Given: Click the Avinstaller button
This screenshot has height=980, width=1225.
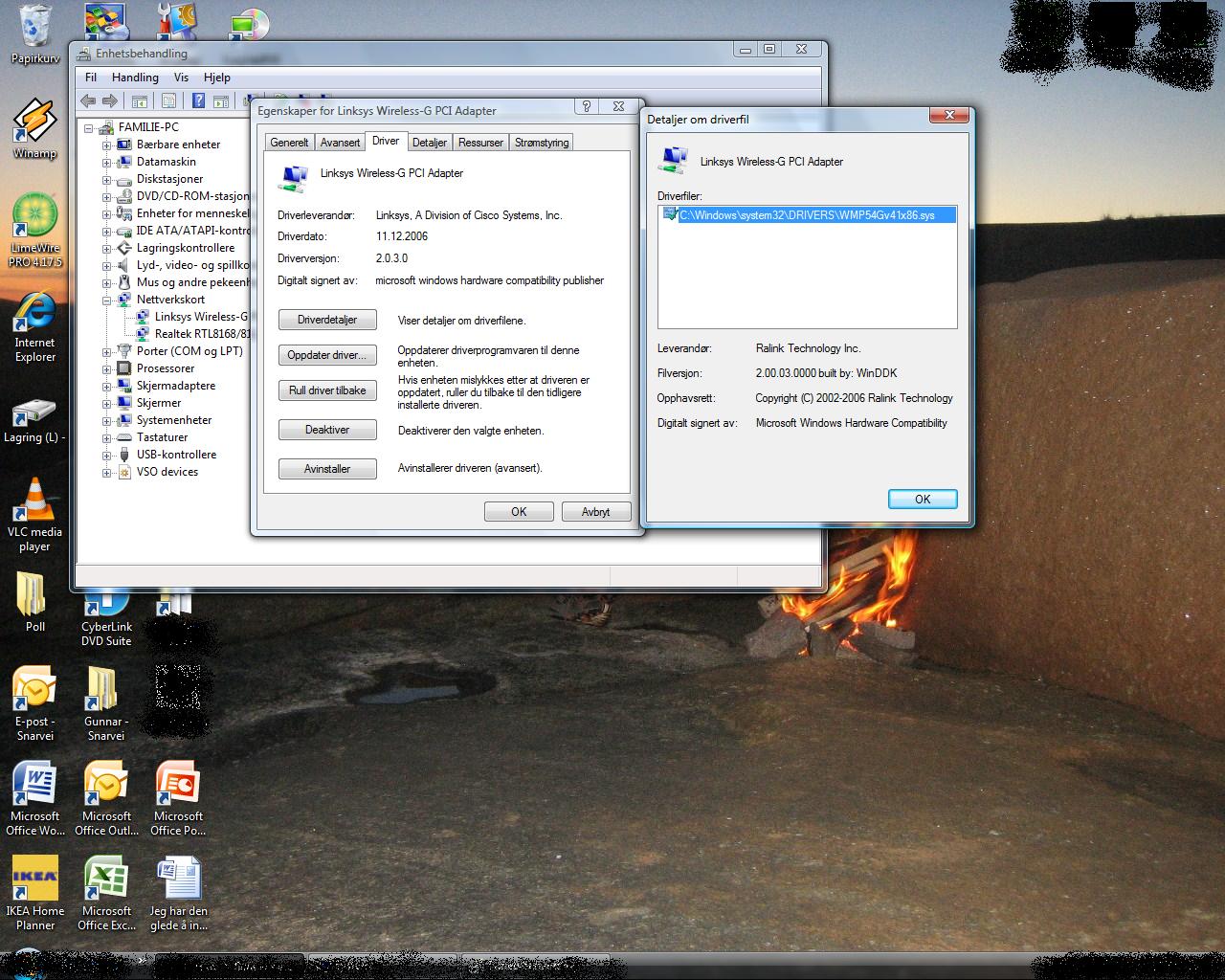Looking at the screenshot, I should click(x=327, y=469).
